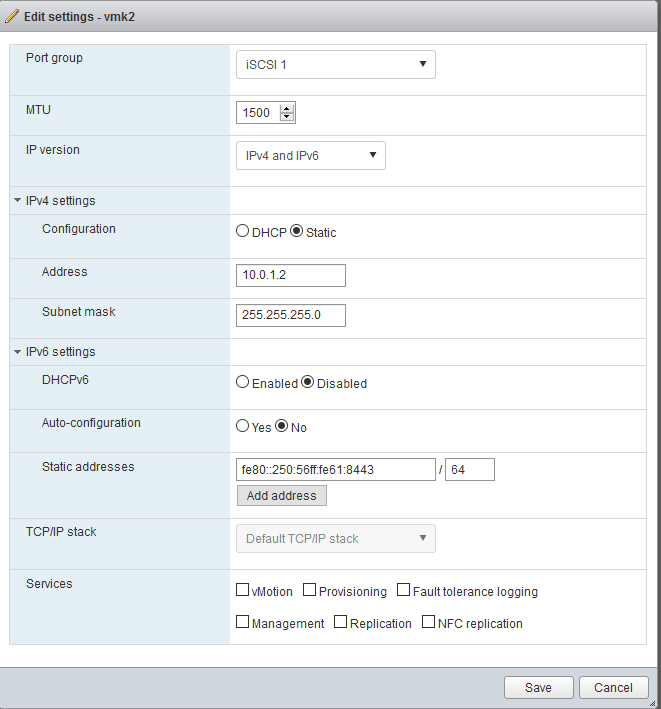Image resolution: width=661 pixels, height=709 pixels.
Task: Collapse the IPv6 settings section
Action: pos(18,352)
